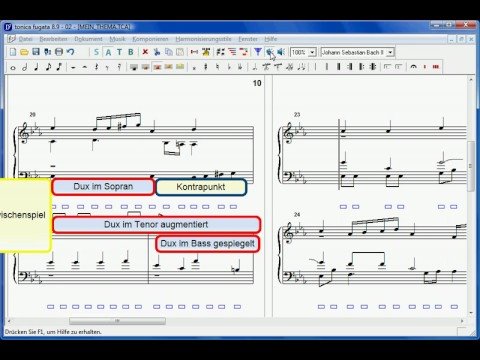
Task: Undo the last action via toolbar arrow
Action: (70, 52)
